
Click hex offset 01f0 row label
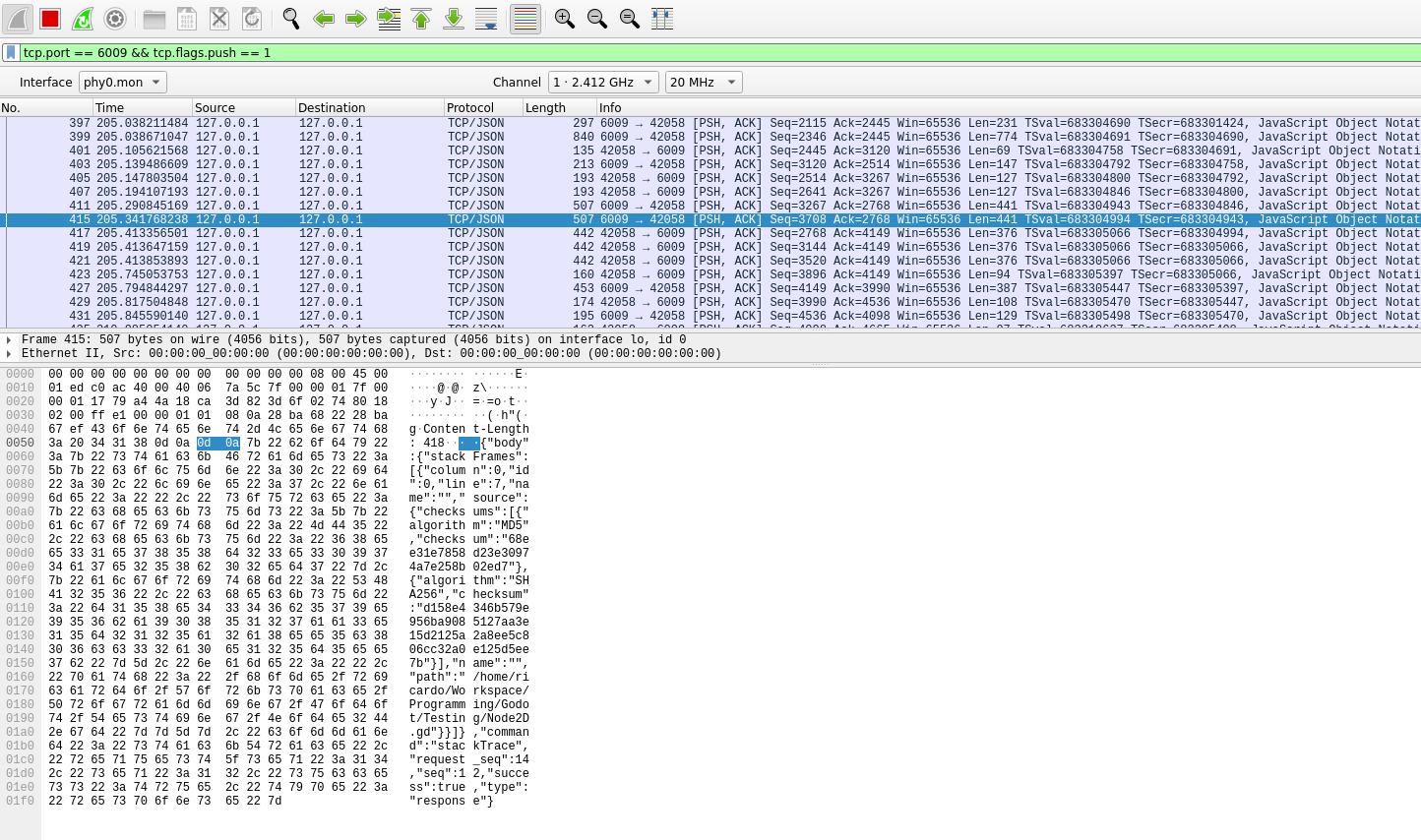click(20, 802)
